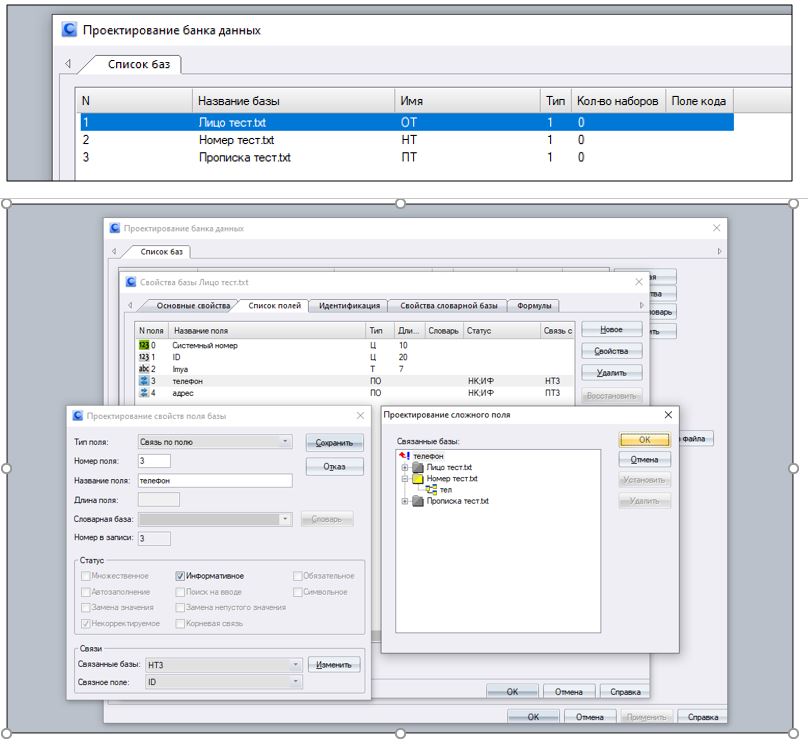Click the Удалить button beside field list
Viewport: 808px width, 745px height.
612,372
